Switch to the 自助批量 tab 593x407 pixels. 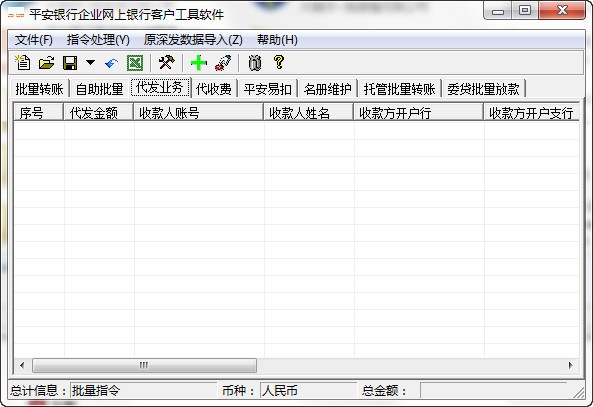coord(99,89)
